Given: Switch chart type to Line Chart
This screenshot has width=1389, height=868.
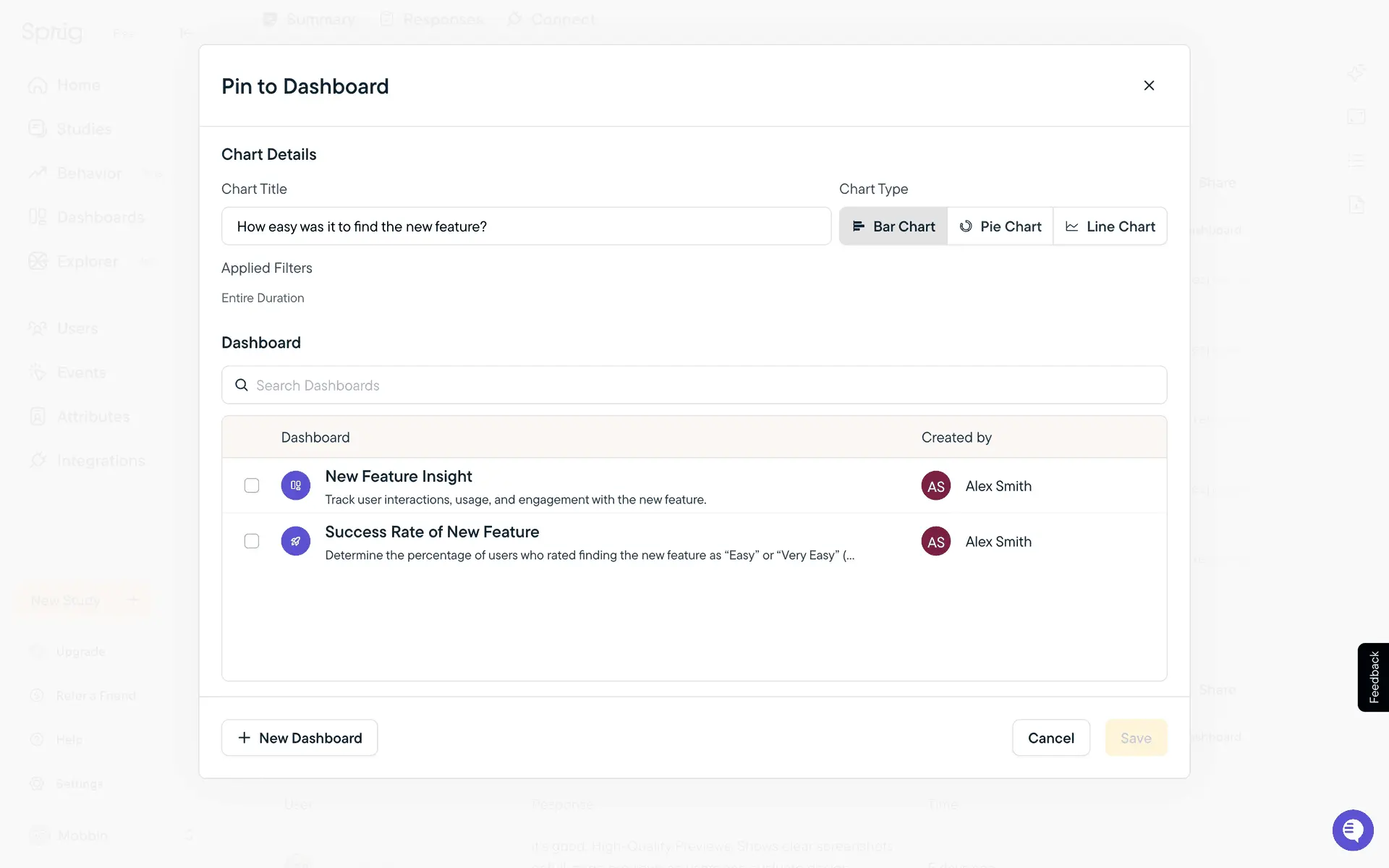Looking at the screenshot, I should pyautogui.click(x=1110, y=226).
